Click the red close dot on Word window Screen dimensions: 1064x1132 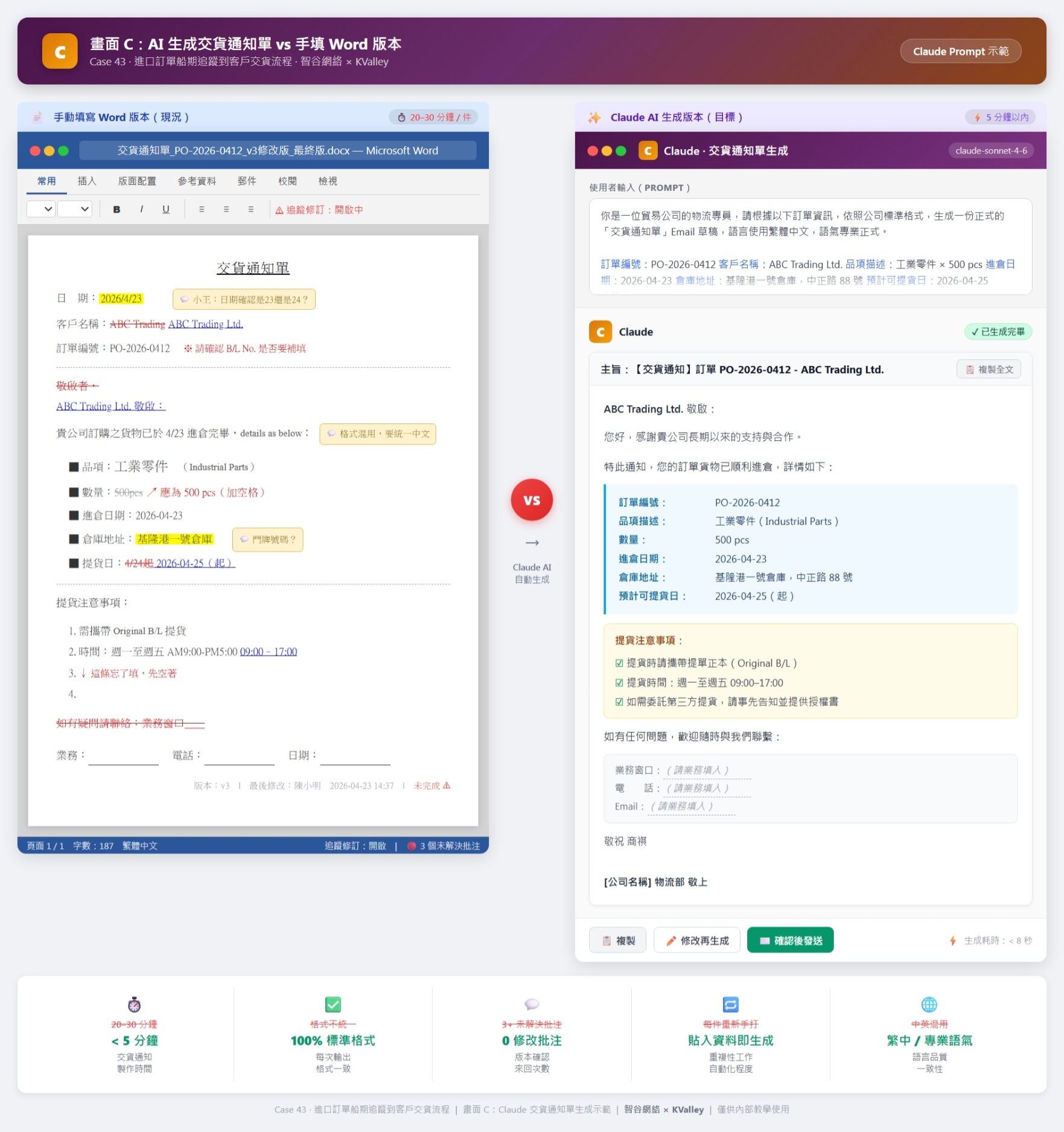coord(35,151)
